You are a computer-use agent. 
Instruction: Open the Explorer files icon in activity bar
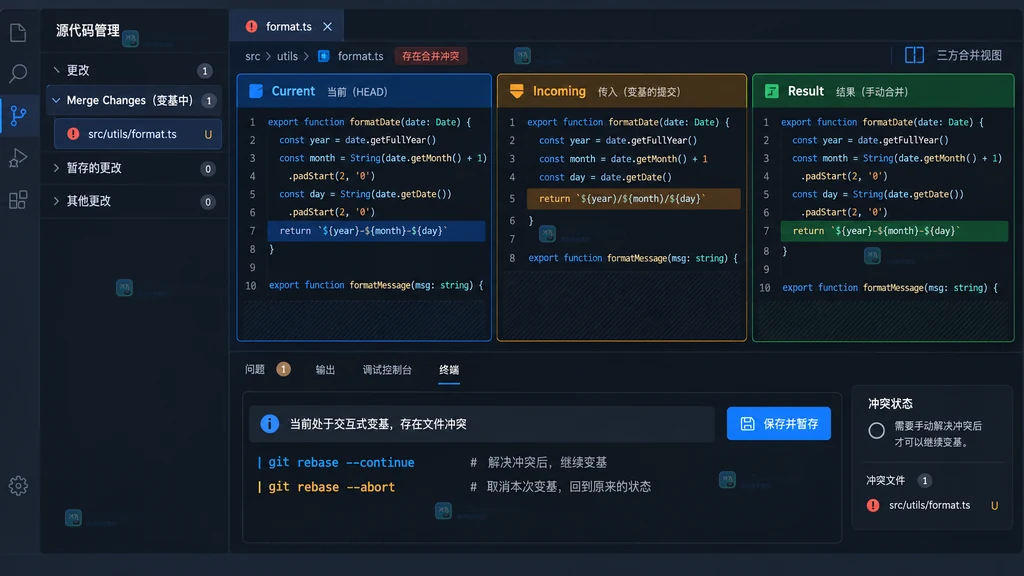pos(18,33)
